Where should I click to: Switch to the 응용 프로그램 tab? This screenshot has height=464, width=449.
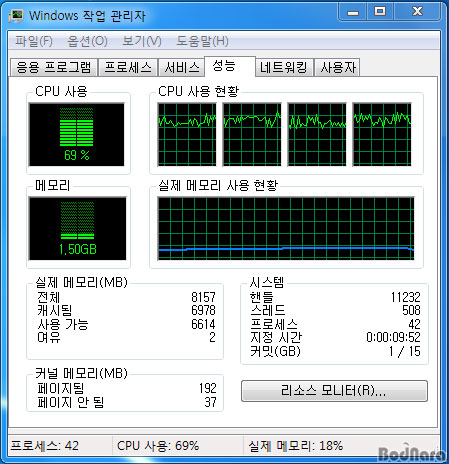tap(54, 67)
